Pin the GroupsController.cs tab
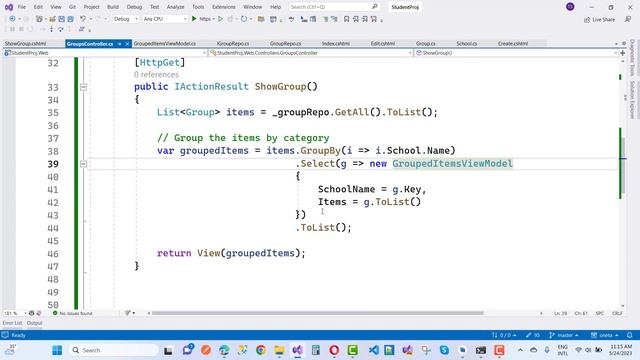This screenshot has height=360, width=640. coord(120,44)
